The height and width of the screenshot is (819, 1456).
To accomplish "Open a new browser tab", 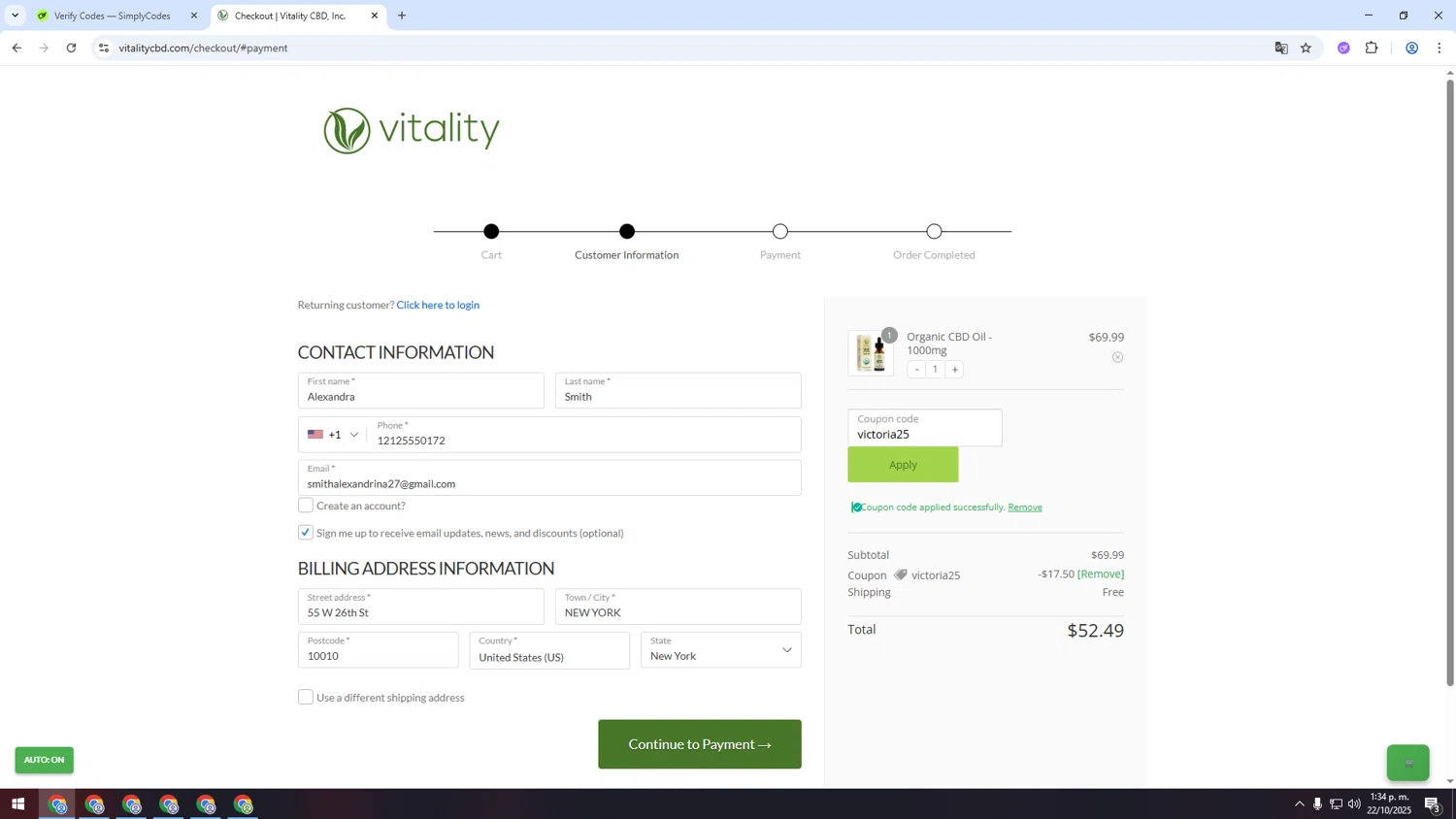I will (x=402, y=16).
